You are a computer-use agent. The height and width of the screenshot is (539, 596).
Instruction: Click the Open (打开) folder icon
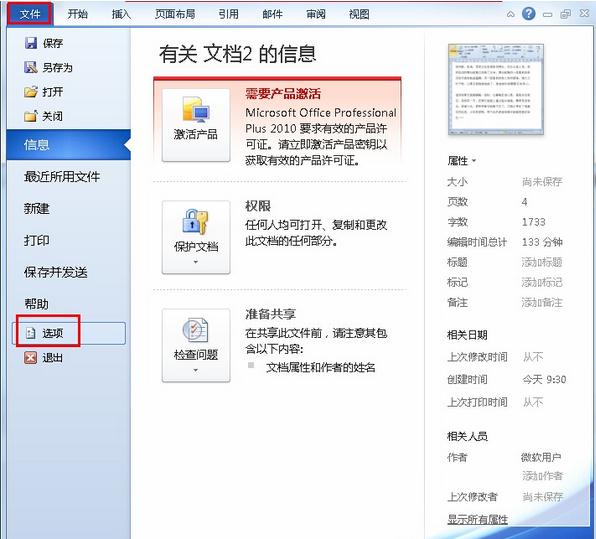click(x=31, y=92)
